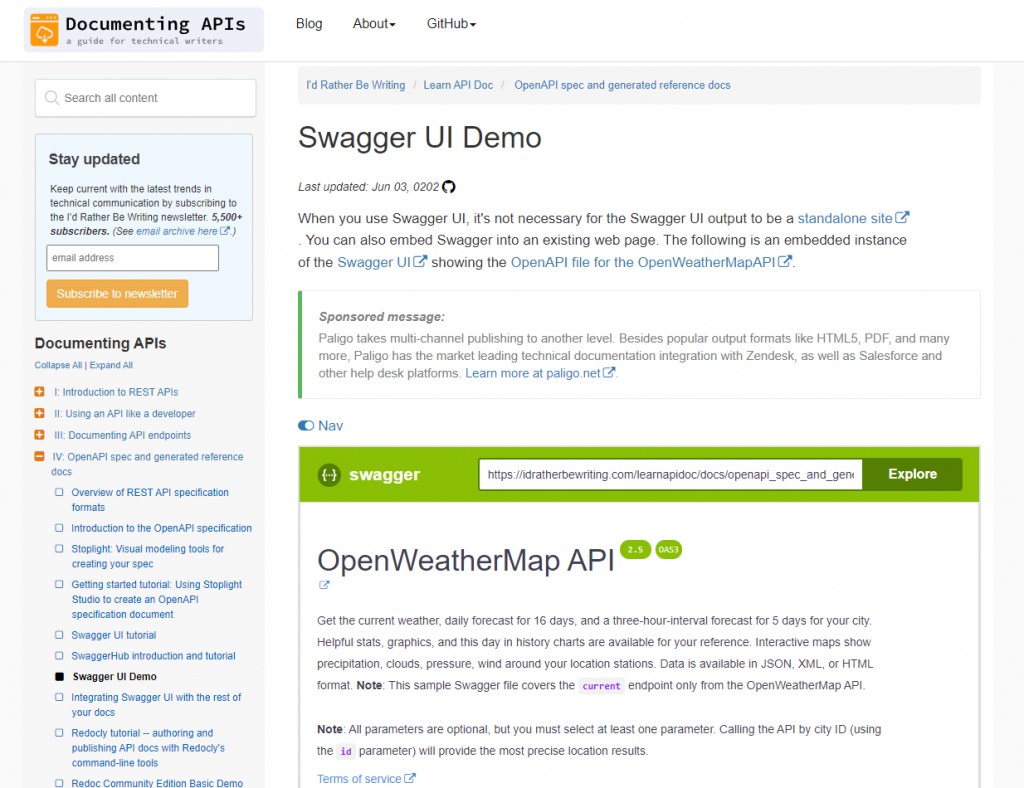This screenshot has width=1024, height=788.
Task: Click the email address input field
Action: 132,258
